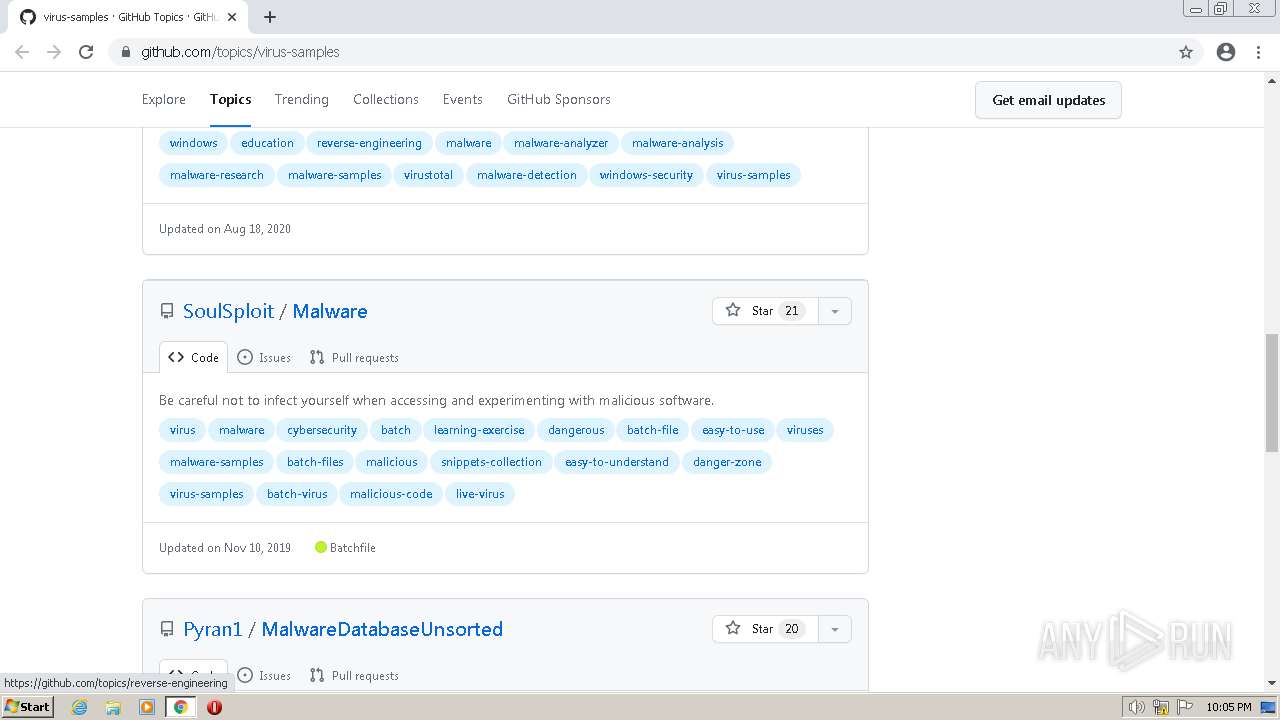This screenshot has width=1280, height=720.
Task: Open Pull requests of SoulSploit Malware
Action: [354, 357]
